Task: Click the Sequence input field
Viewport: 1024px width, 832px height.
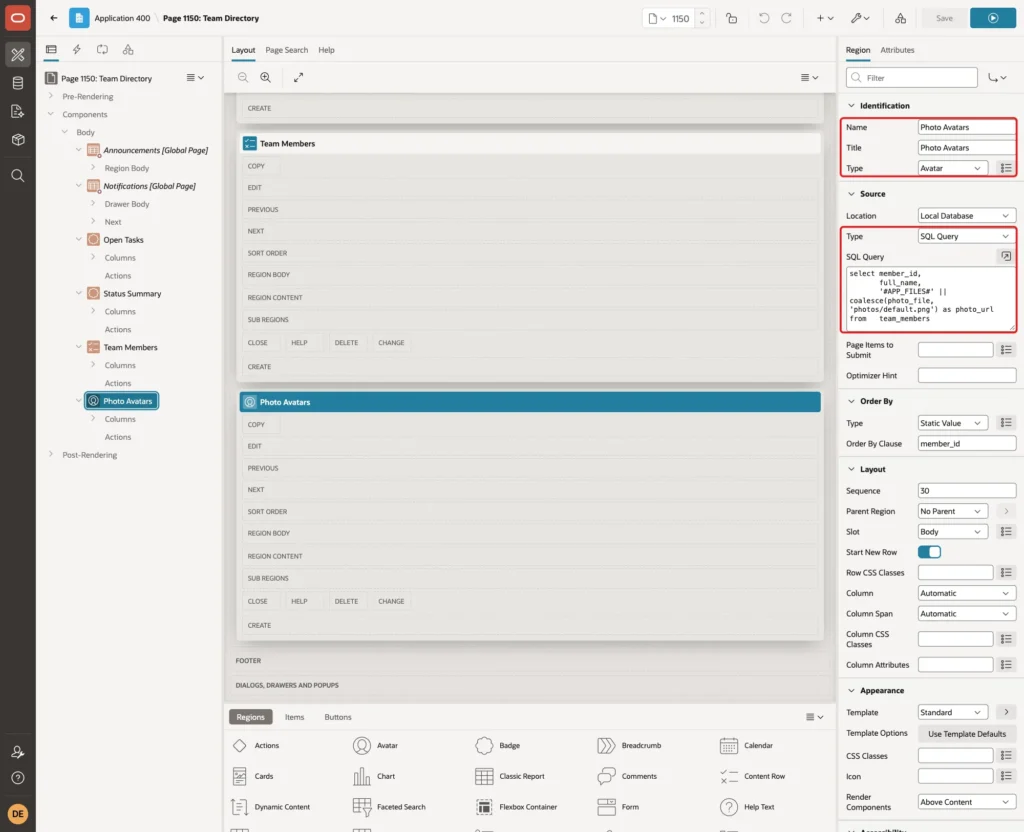Action: 967,491
